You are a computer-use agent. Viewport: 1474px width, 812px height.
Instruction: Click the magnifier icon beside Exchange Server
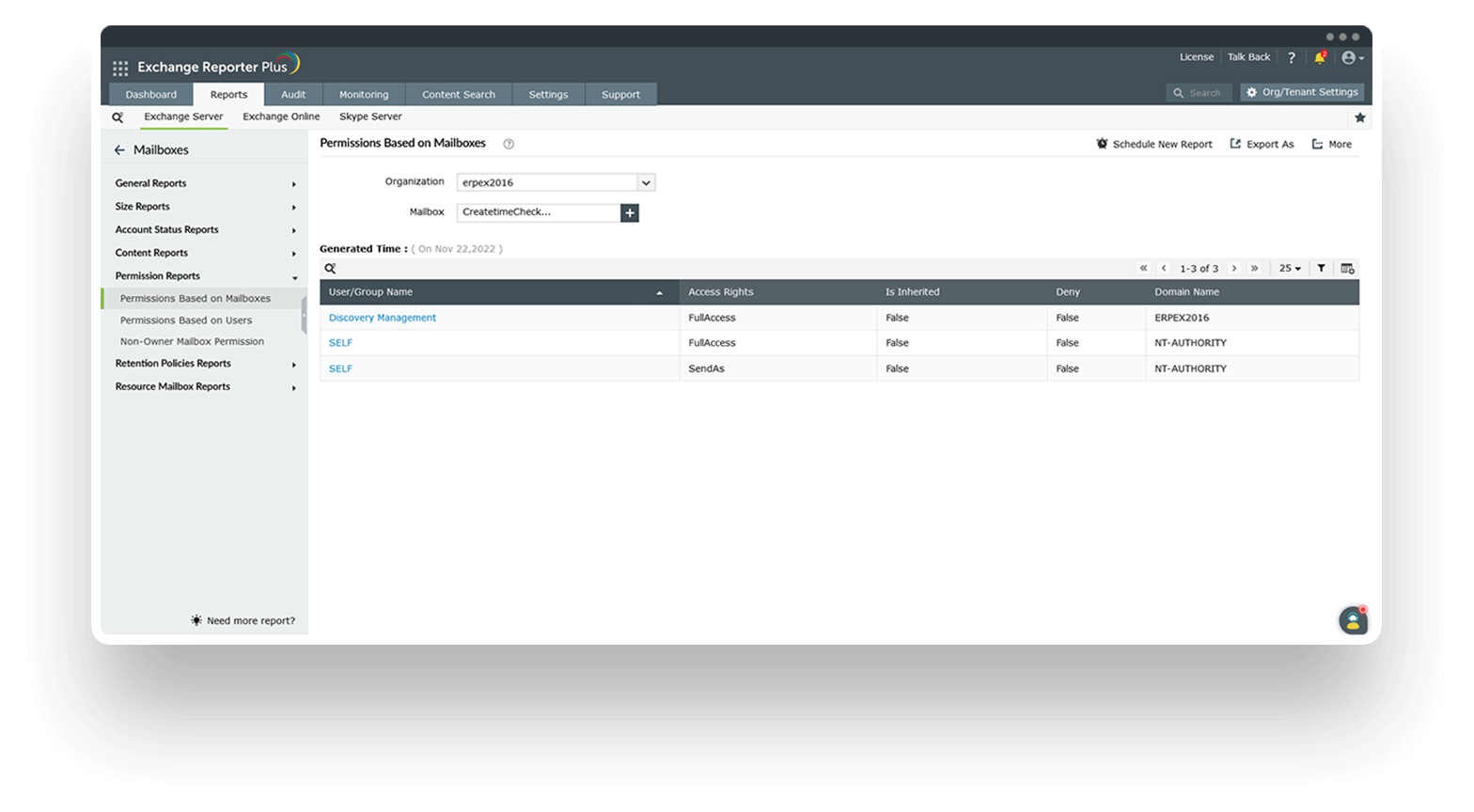[x=118, y=117]
